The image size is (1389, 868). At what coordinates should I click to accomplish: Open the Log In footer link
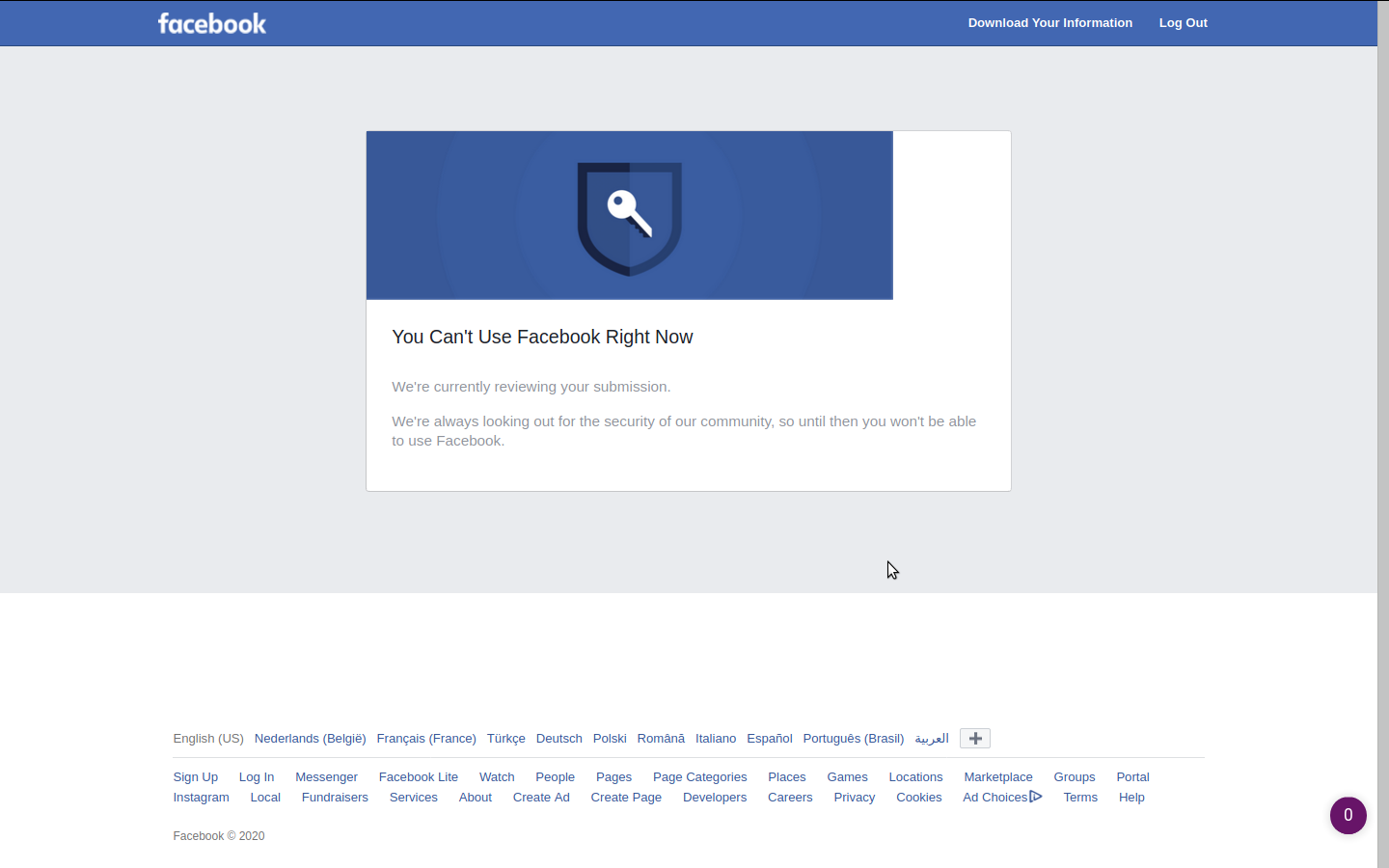coord(257,777)
